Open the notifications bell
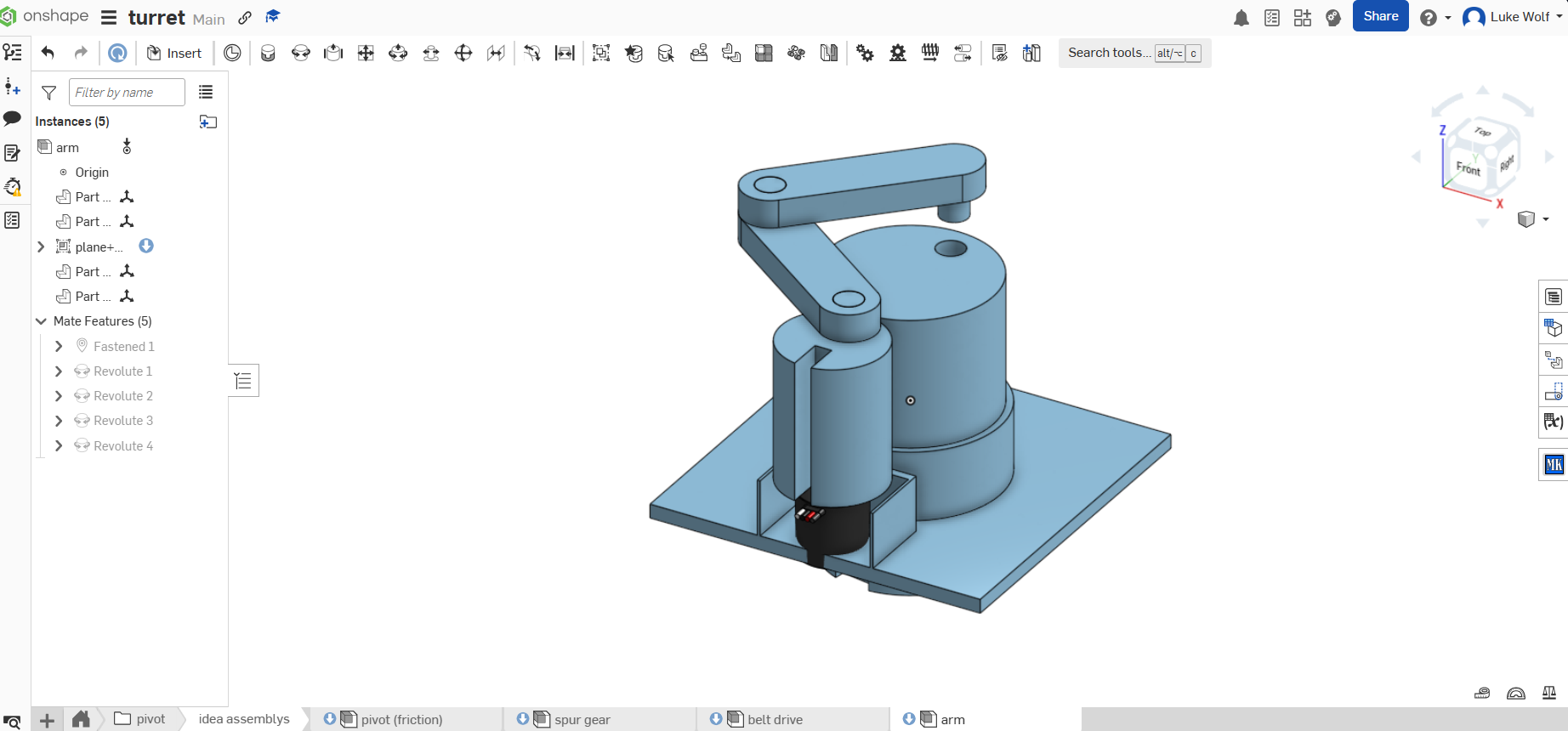Screen dimensions: 1568x731 point(1241,18)
